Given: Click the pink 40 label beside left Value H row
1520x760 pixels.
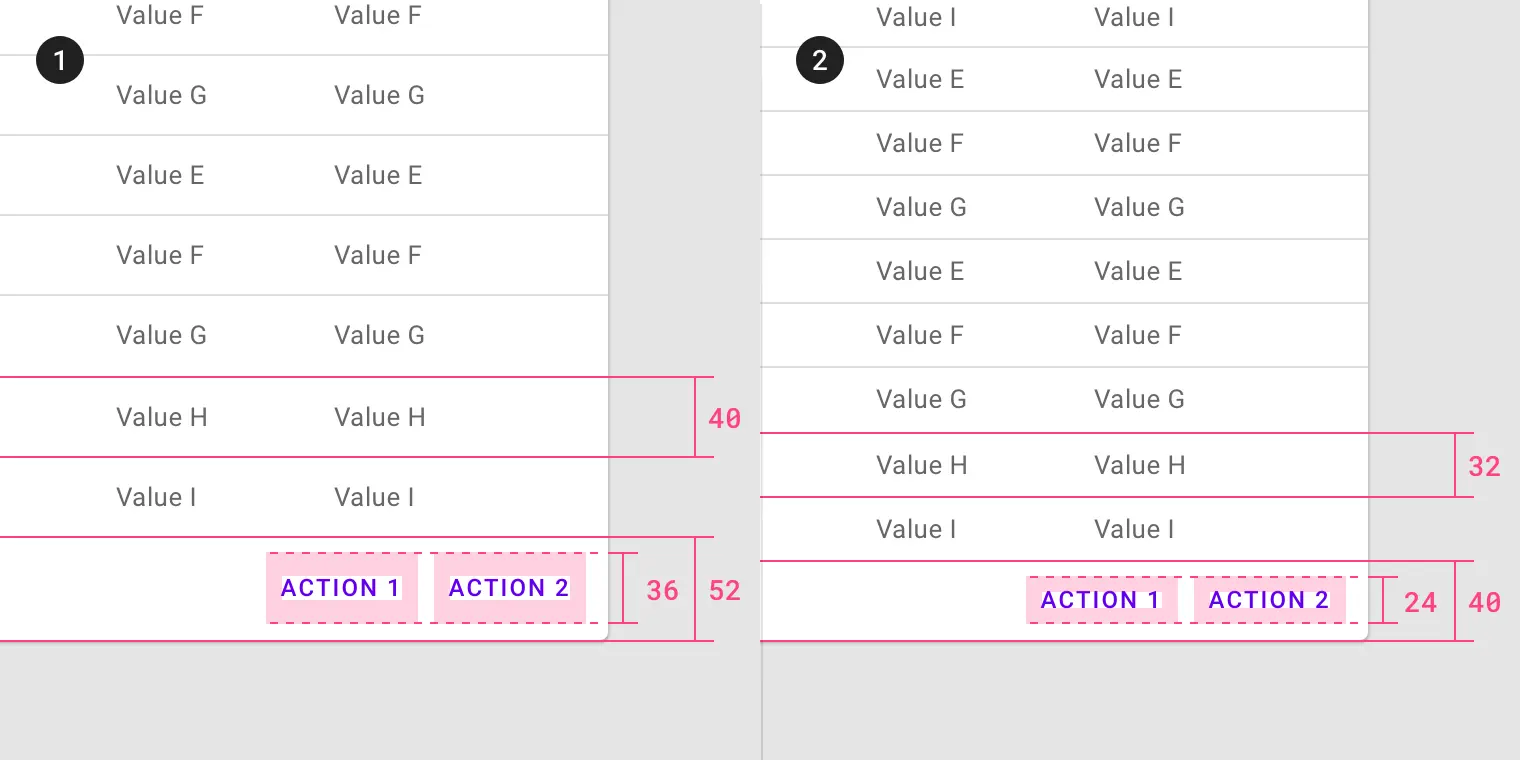Looking at the screenshot, I should (725, 419).
